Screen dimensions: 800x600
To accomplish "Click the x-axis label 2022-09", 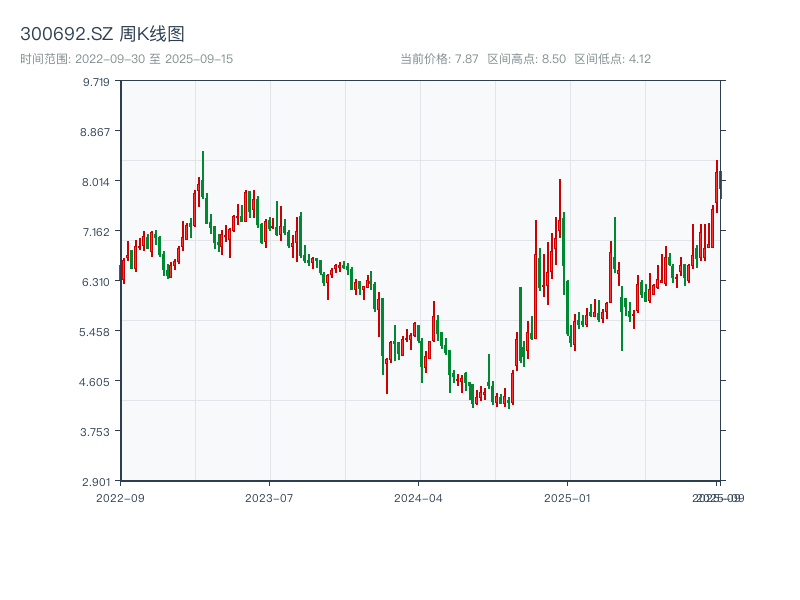I will coord(120,498).
